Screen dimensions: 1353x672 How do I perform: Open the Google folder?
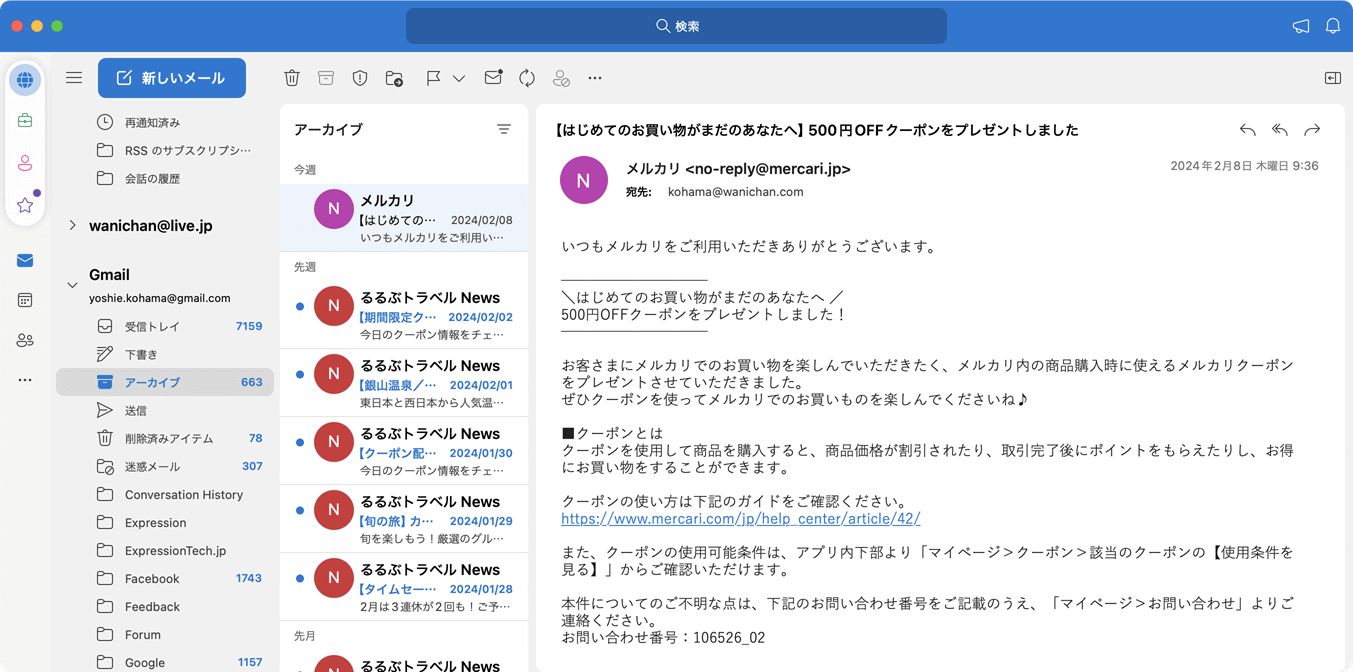[165, 662]
